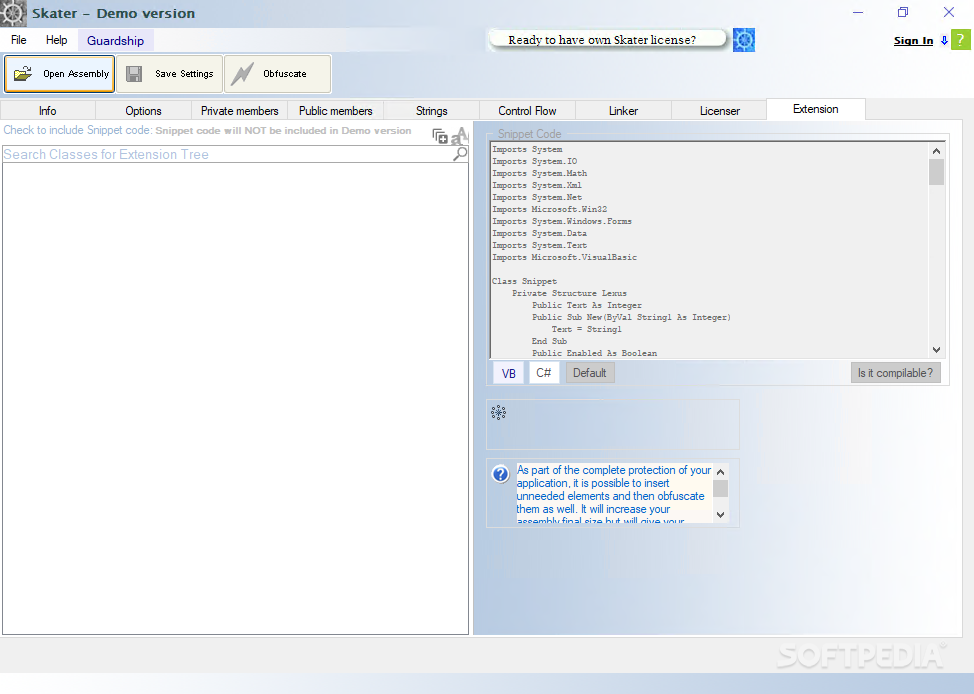Click the 'End Sub' code line
974x694 pixels.
(x=549, y=341)
